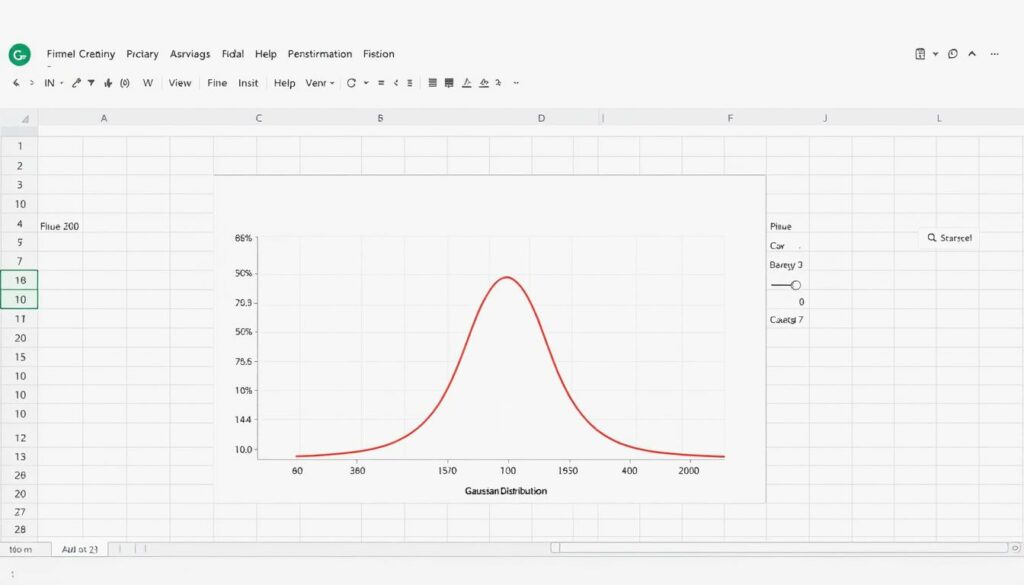
Task: Open the three-dot menu at top right
Action: [x=995, y=54]
